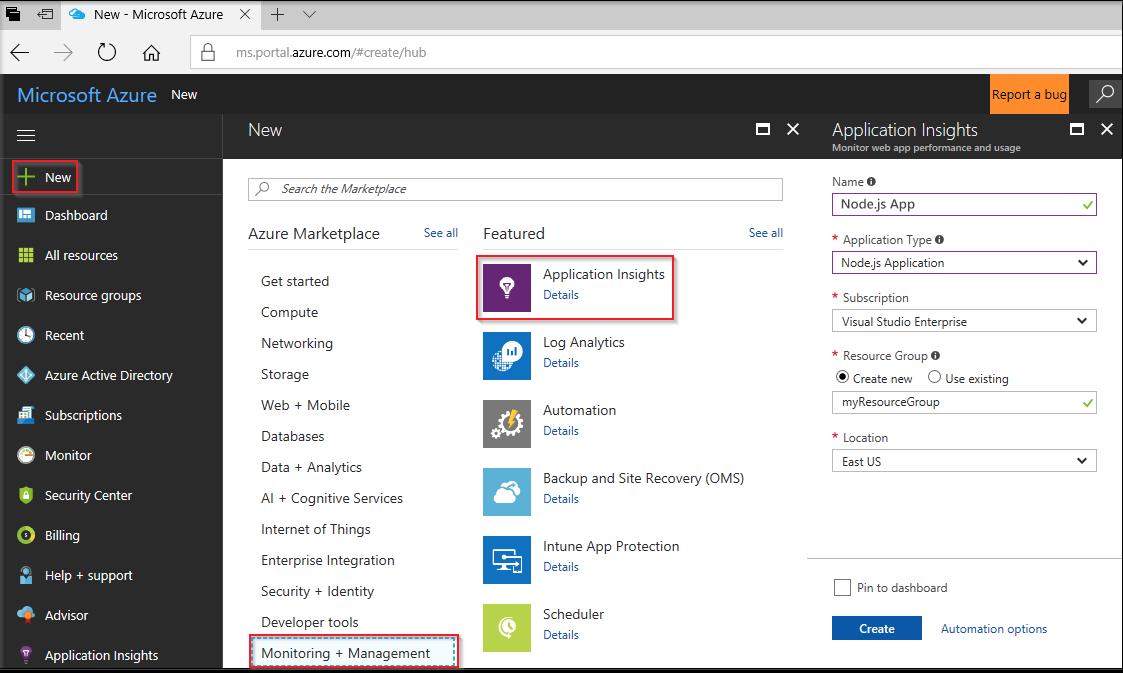Select the Data + Analytics category
This screenshot has height=673, width=1123.
tap(311, 467)
